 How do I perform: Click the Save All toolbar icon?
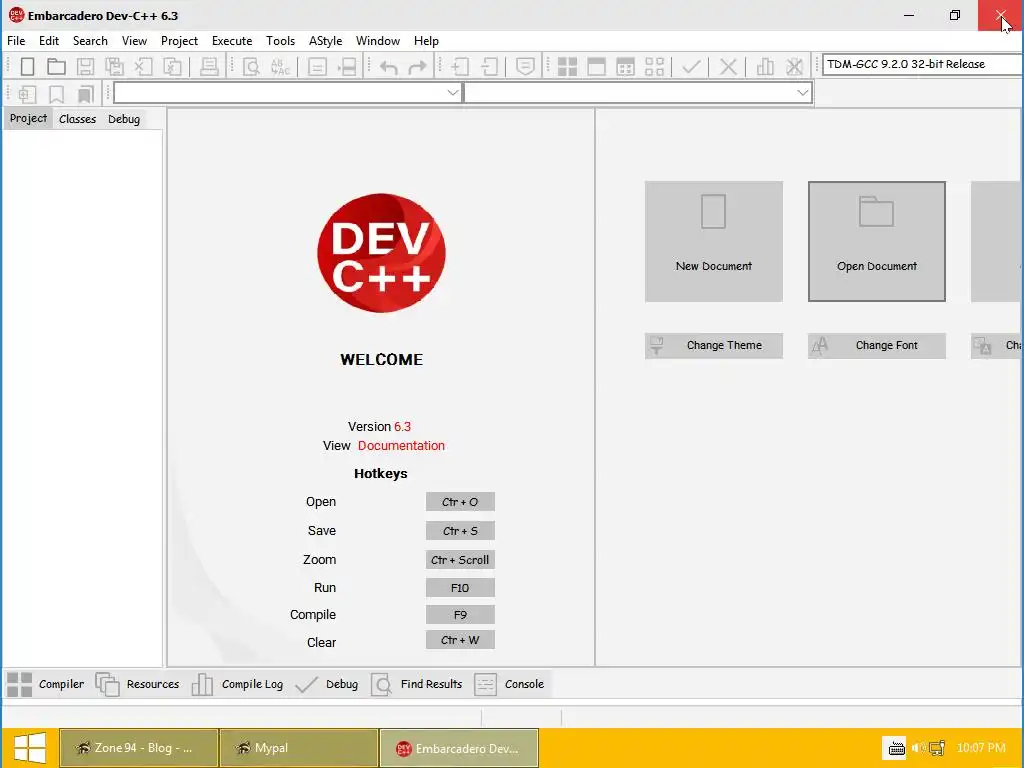tap(114, 67)
